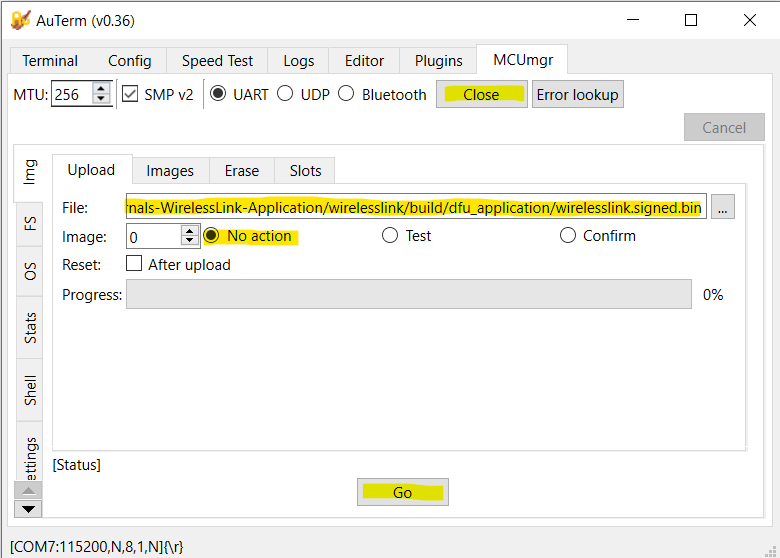Viewport: 780px width, 558px height.
Task: Switch to the Erase sub-tab
Action: click(x=242, y=171)
